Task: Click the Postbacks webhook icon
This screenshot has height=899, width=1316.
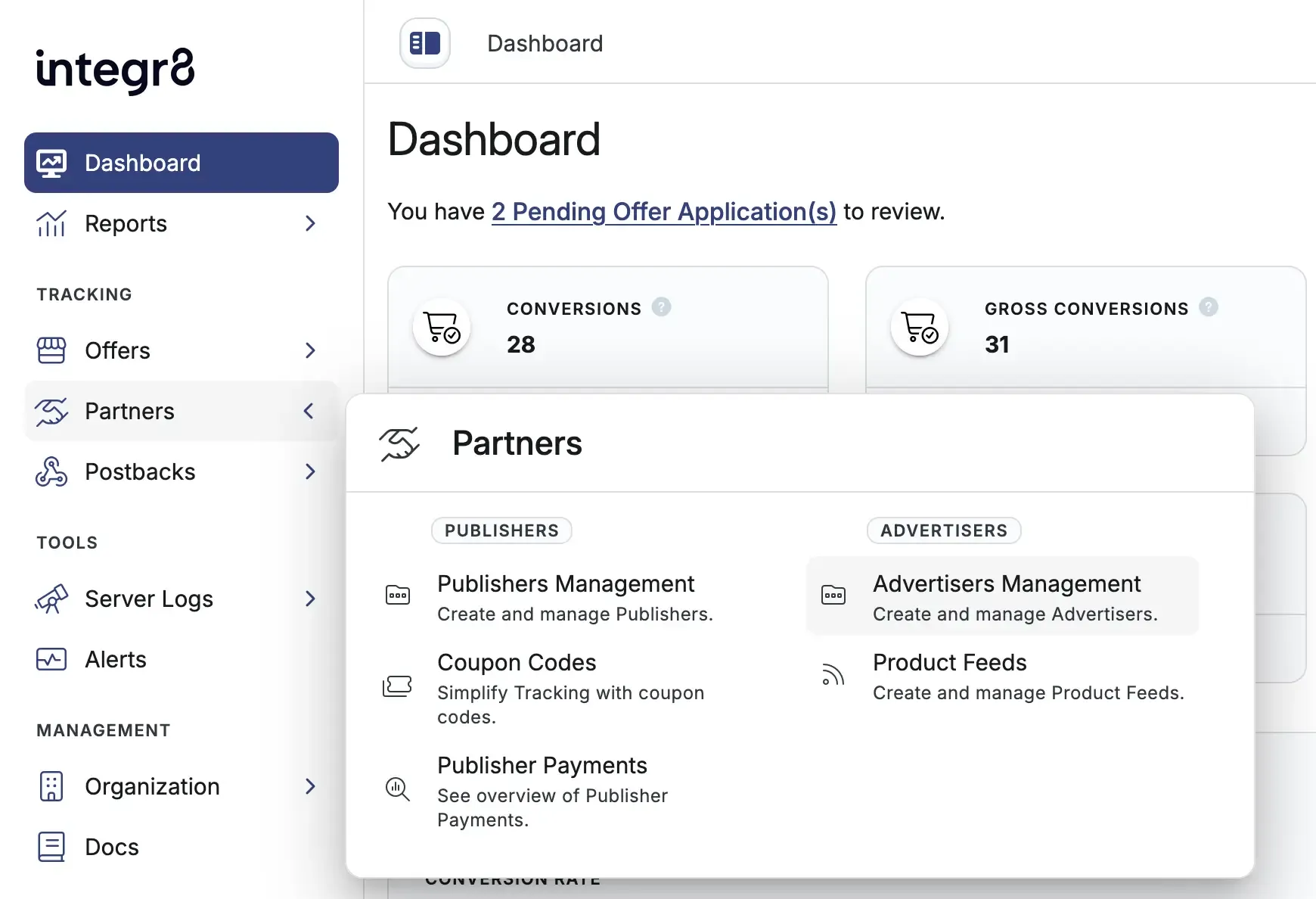Action: tap(51, 471)
